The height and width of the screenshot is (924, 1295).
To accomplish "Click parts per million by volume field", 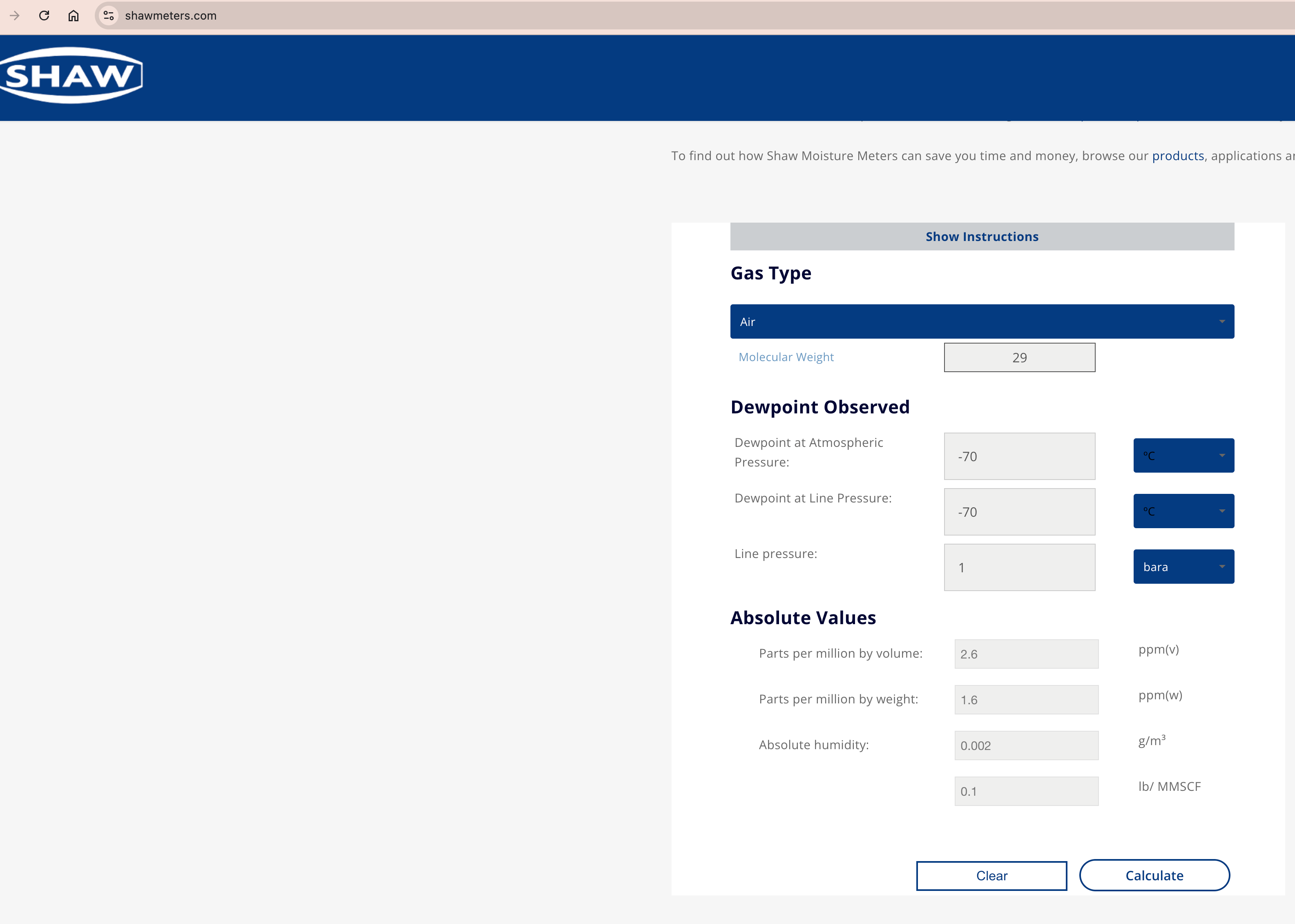I will (1026, 654).
